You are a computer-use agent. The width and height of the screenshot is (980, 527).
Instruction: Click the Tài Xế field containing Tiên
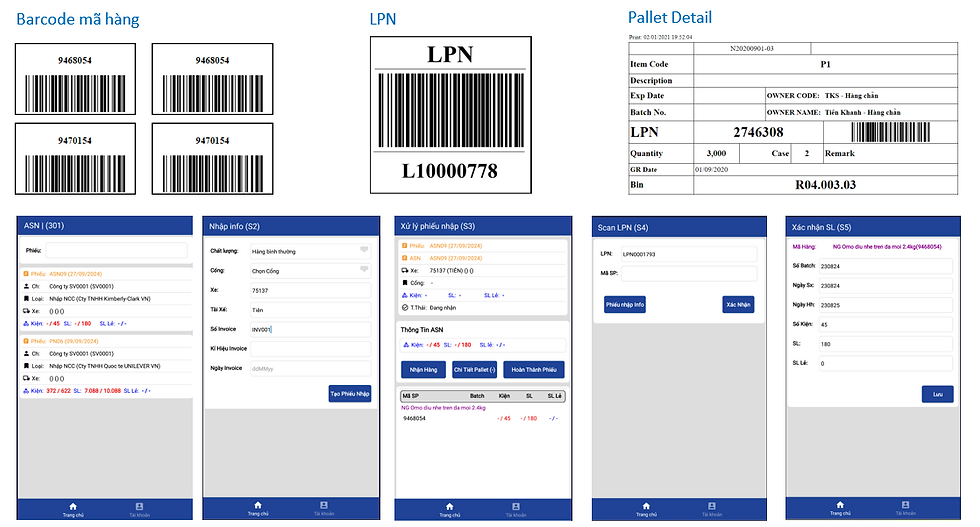pyautogui.click(x=310, y=309)
